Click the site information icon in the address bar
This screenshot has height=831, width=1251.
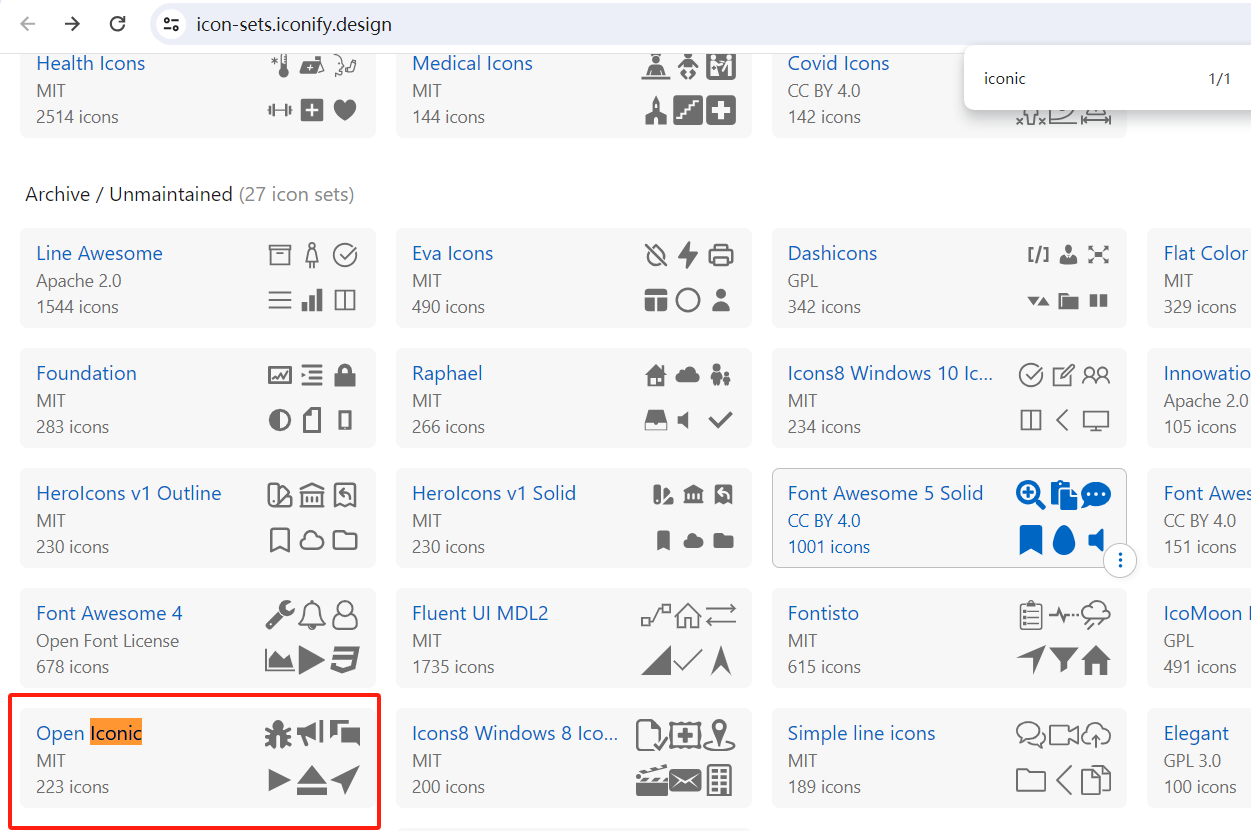172,25
